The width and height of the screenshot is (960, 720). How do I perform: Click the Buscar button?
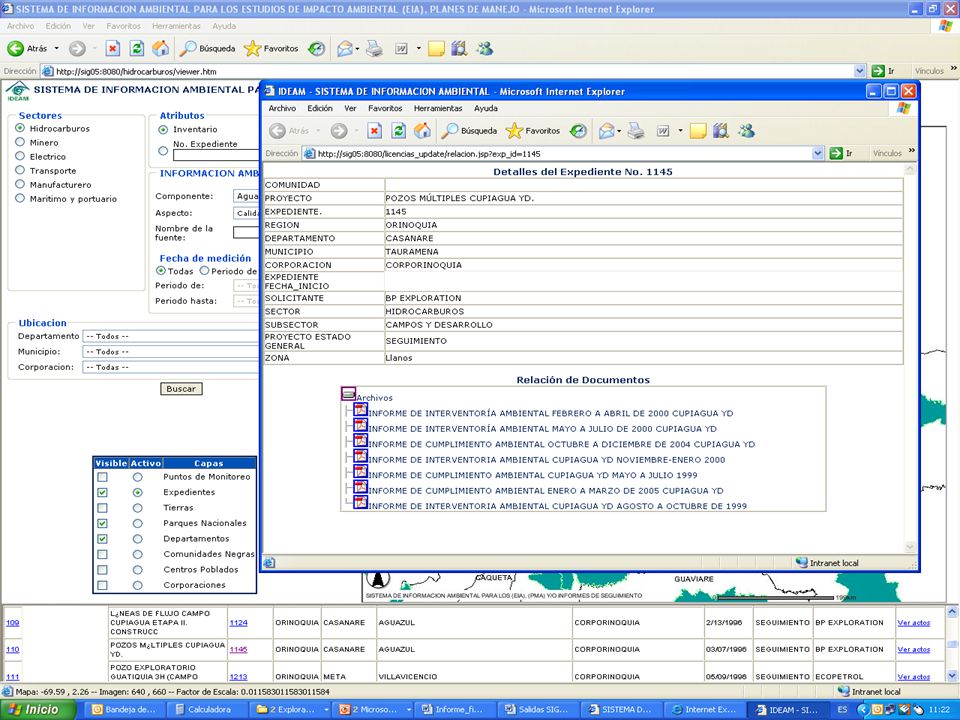click(x=181, y=389)
